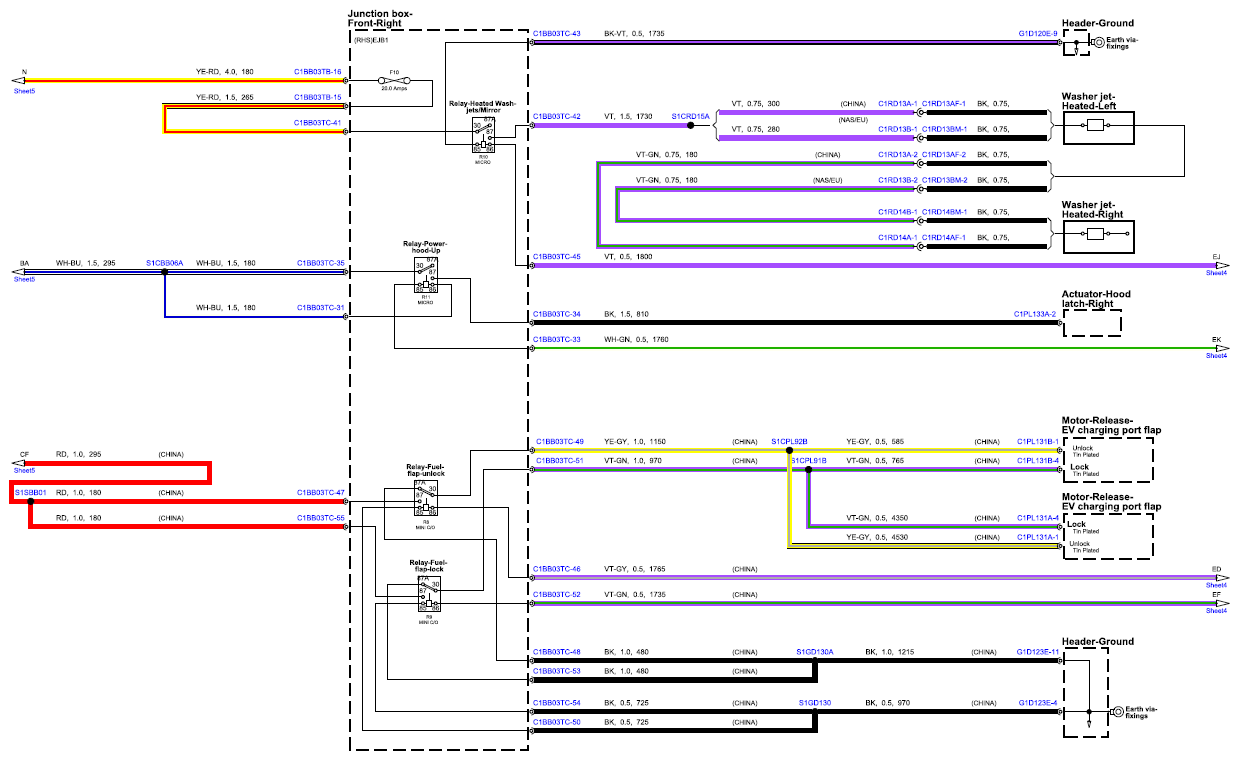Screen dimensions: 1239x760
Task: Select the Relay-Power-hood-Up relay symbol
Action: 425,275
